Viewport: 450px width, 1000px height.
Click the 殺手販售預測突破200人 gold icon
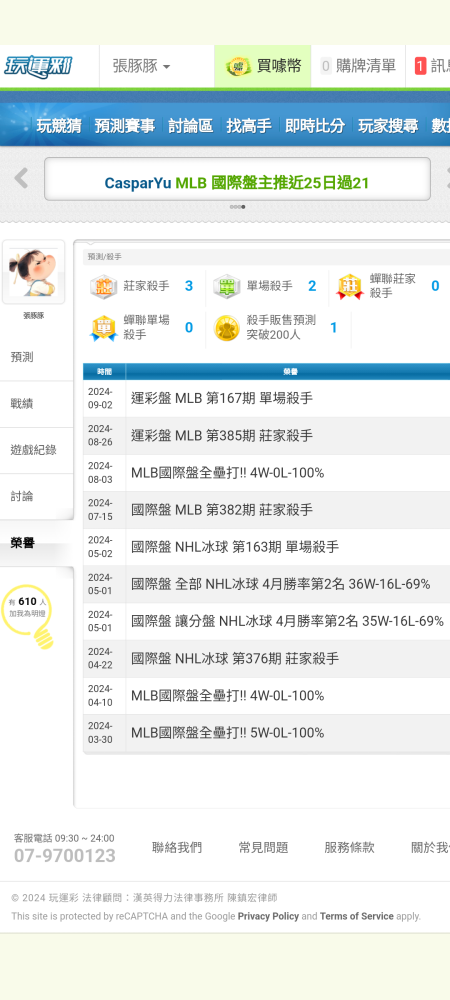(226, 328)
